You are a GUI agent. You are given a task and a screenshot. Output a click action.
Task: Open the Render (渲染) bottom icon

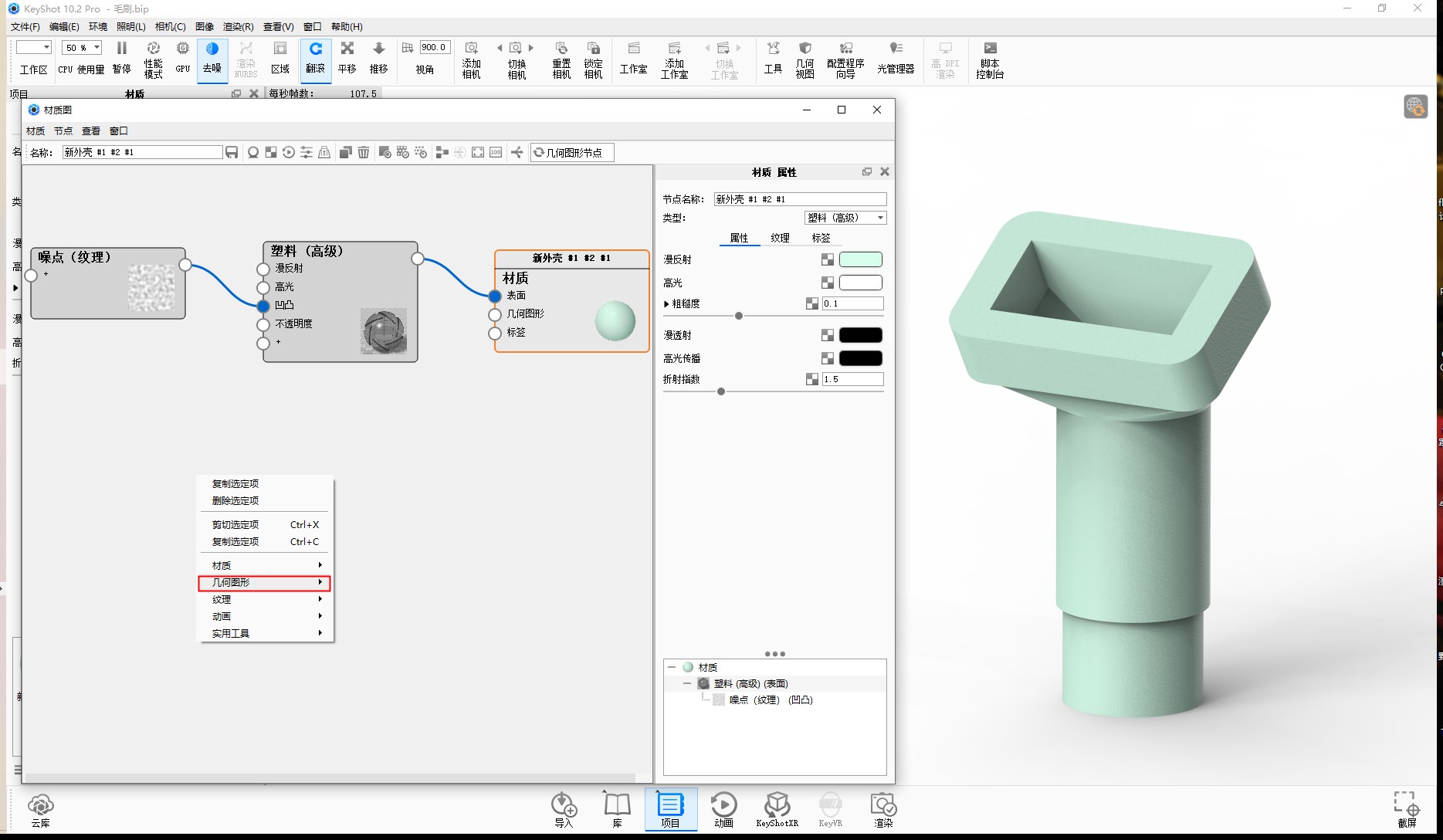pos(883,809)
